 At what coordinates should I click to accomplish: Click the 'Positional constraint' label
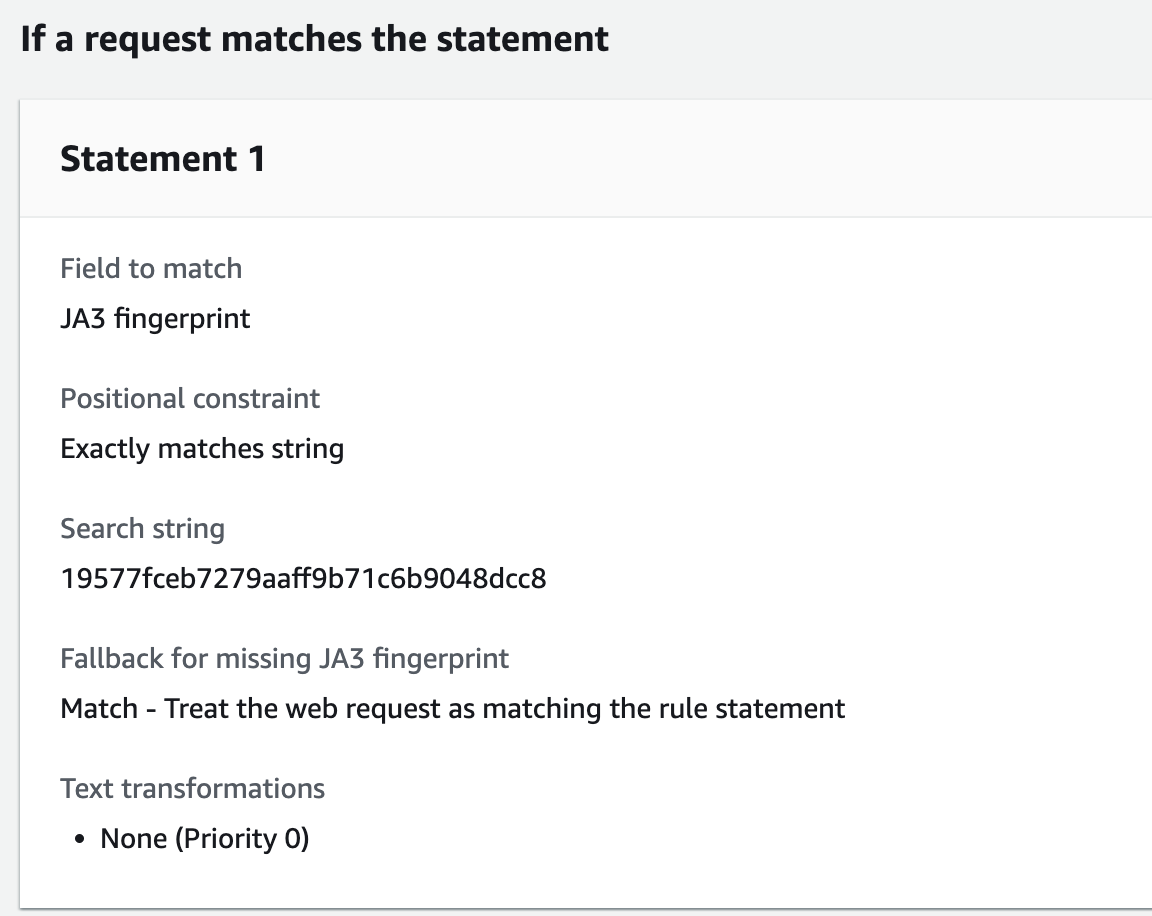pos(190,398)
